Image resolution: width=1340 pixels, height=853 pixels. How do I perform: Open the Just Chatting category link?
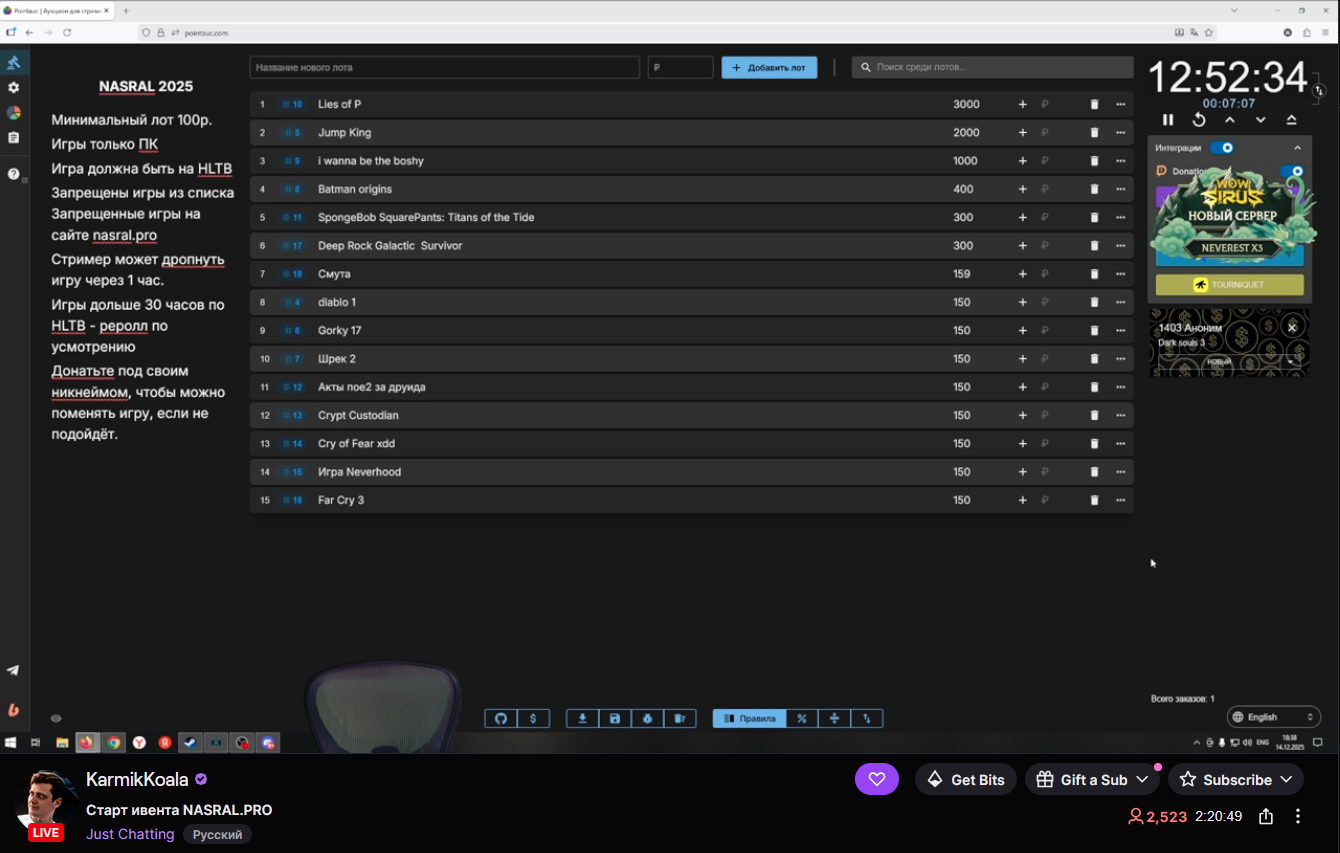pyautogui.click(x=130, y=834)
